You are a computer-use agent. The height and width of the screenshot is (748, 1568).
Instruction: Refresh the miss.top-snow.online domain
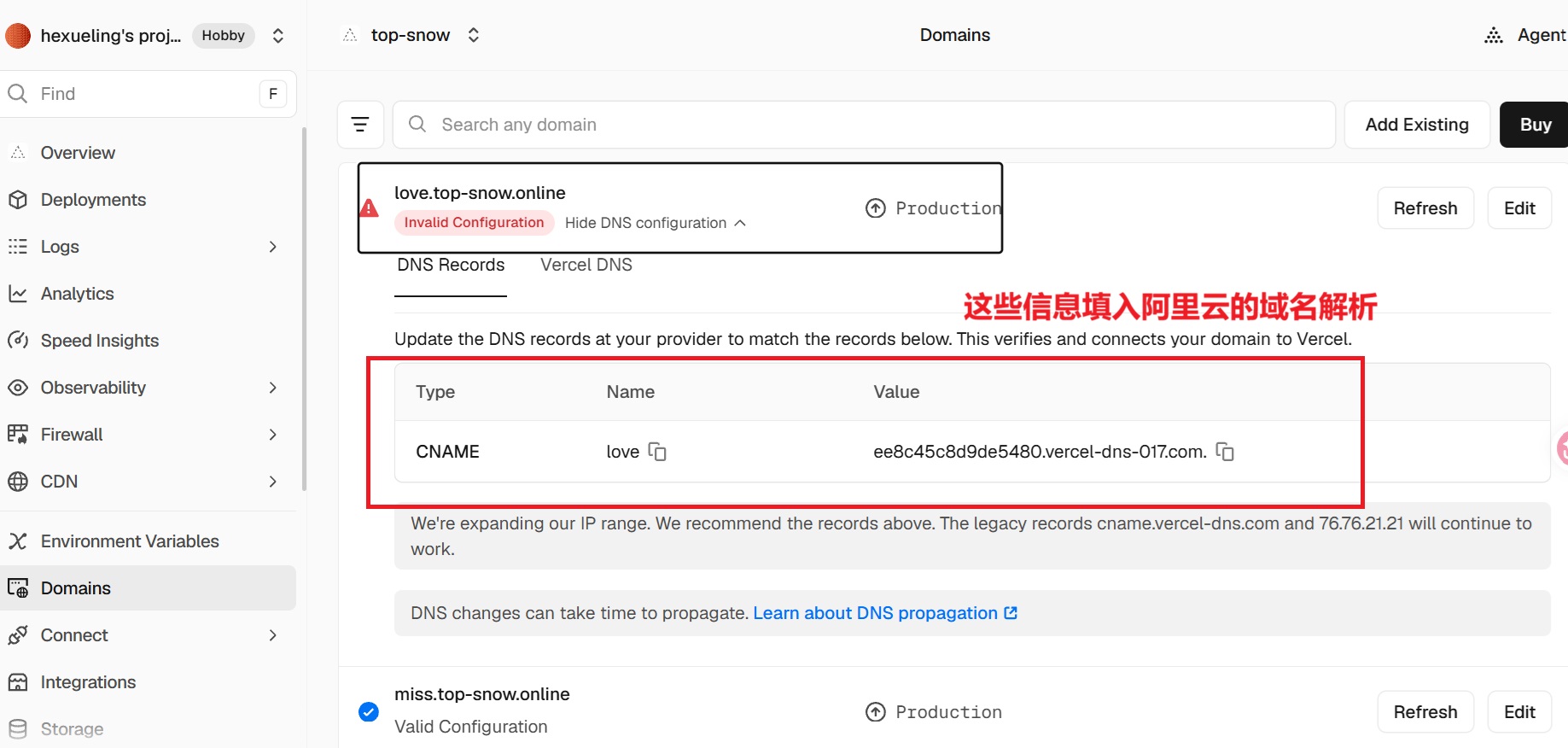pyautogui.click(x=1425, y=712)
